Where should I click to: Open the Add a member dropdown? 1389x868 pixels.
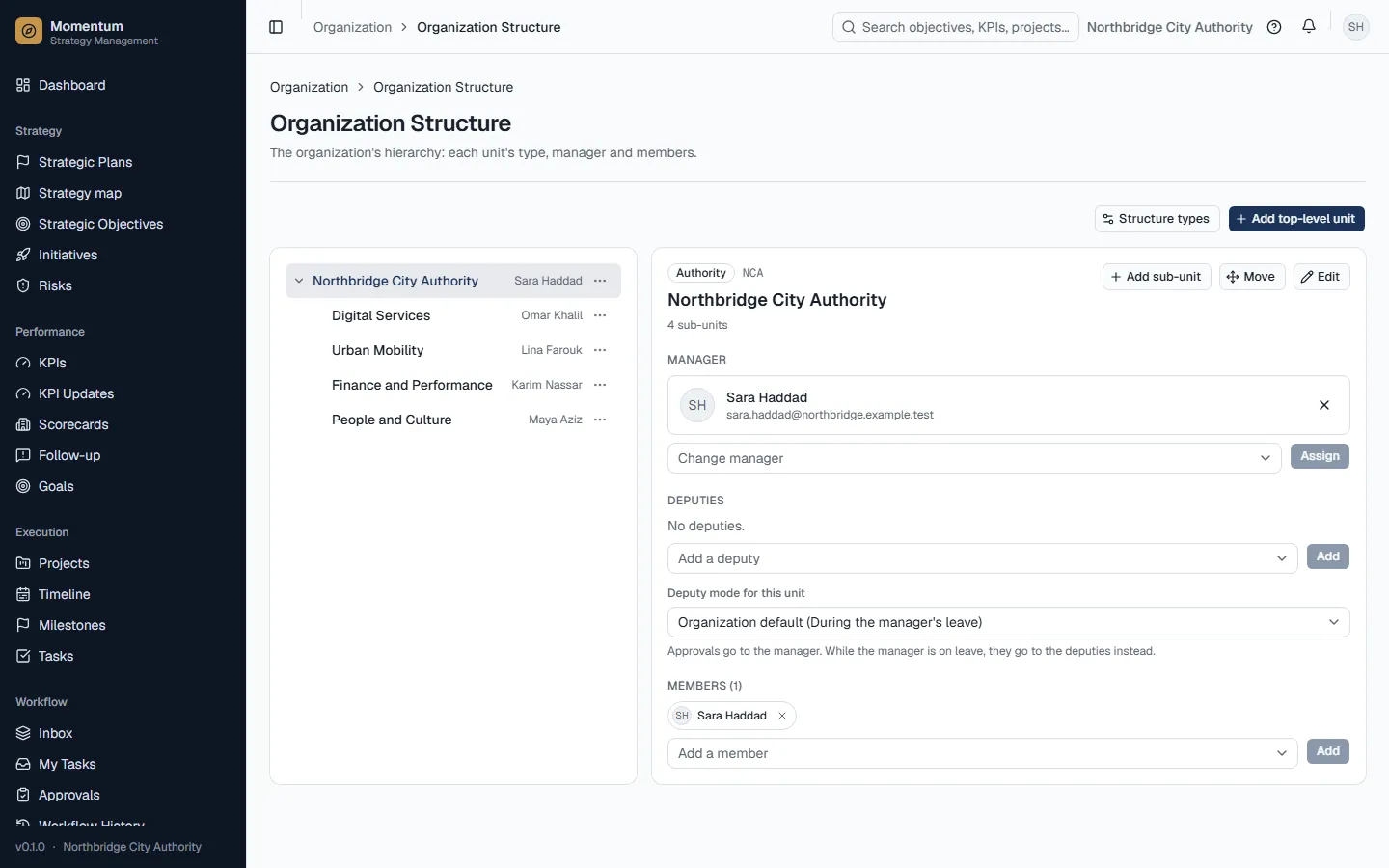coord(982,753)
